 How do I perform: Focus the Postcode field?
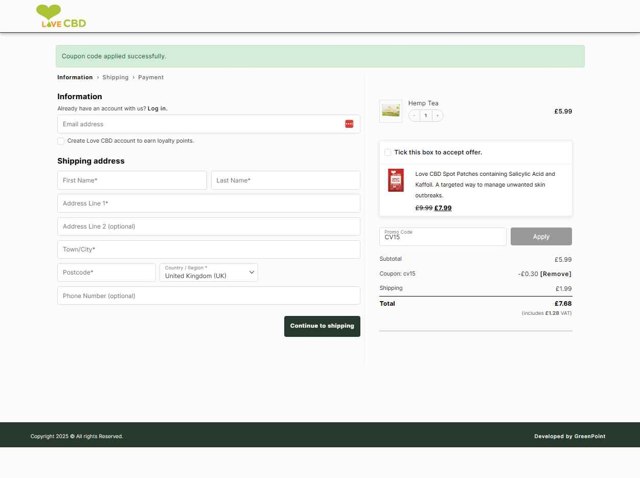point(107,272)
